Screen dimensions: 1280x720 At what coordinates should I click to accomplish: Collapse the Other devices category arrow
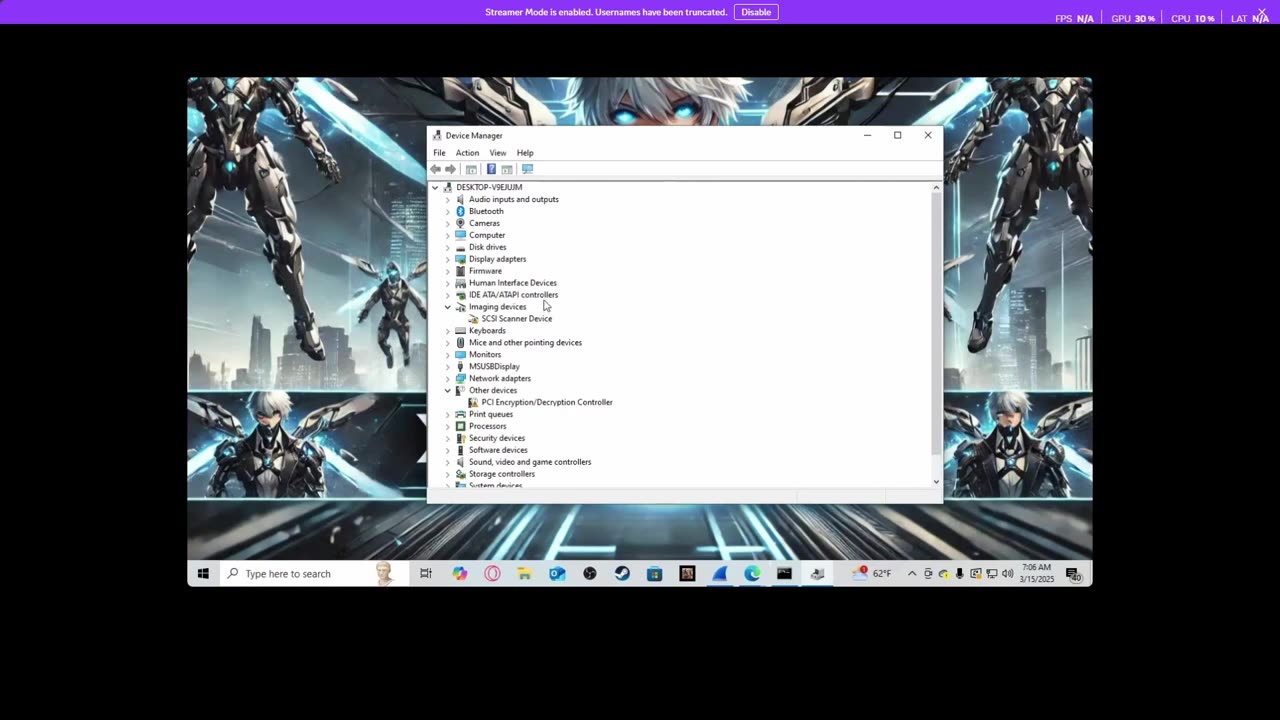(x=447, y=390)
